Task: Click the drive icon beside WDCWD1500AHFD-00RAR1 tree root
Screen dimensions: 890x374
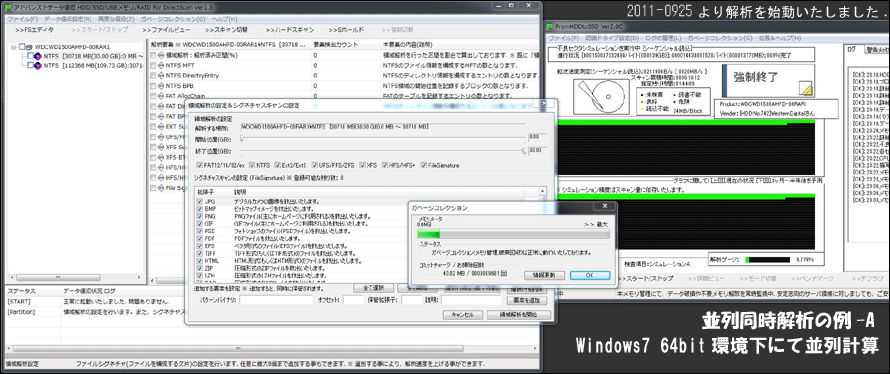Action: coord(30,47)
